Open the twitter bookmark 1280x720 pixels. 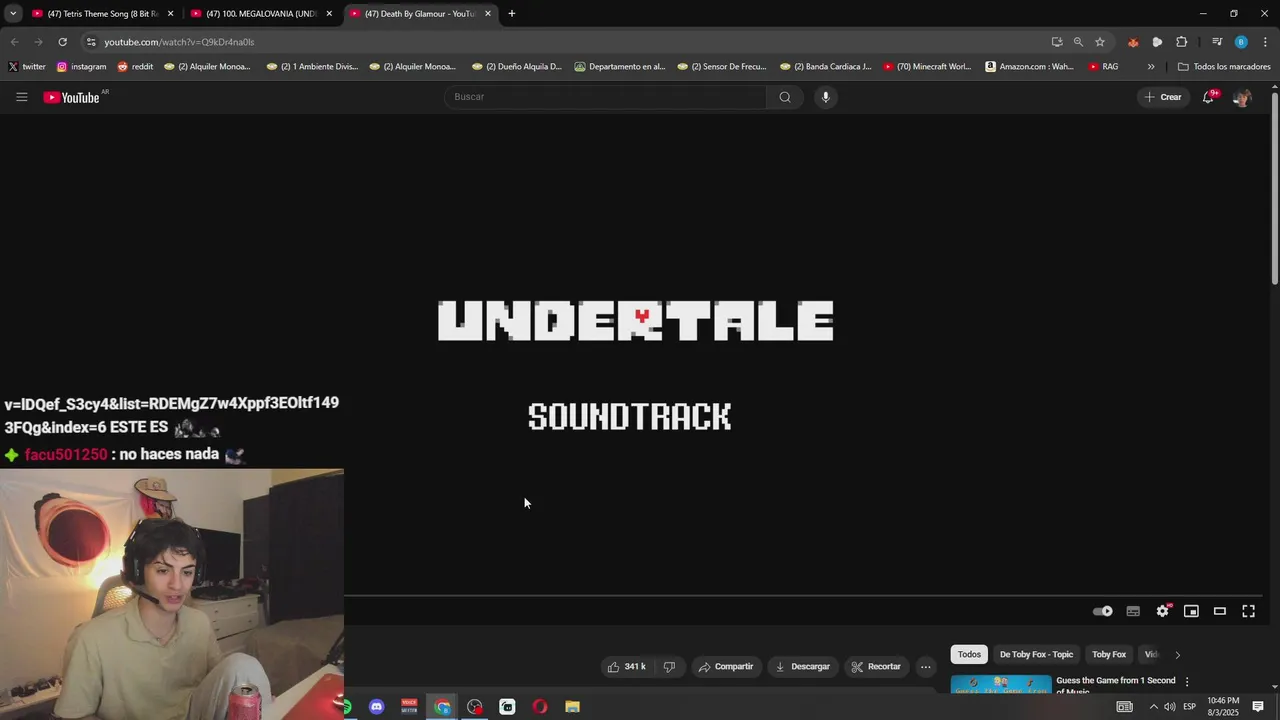[x=27, y=67]
